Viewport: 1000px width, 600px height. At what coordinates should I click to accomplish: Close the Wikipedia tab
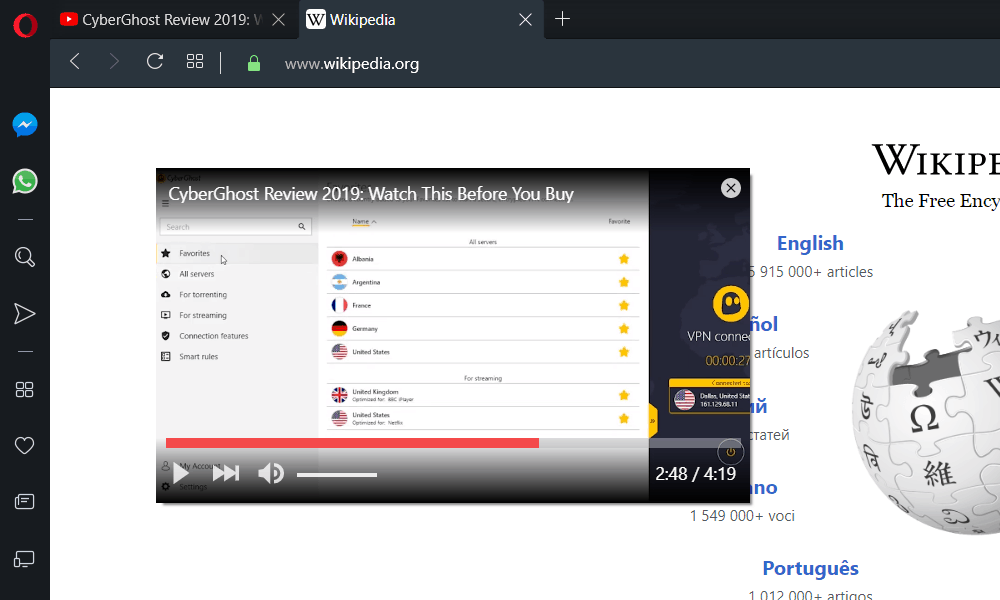click(x=525, y=20)
